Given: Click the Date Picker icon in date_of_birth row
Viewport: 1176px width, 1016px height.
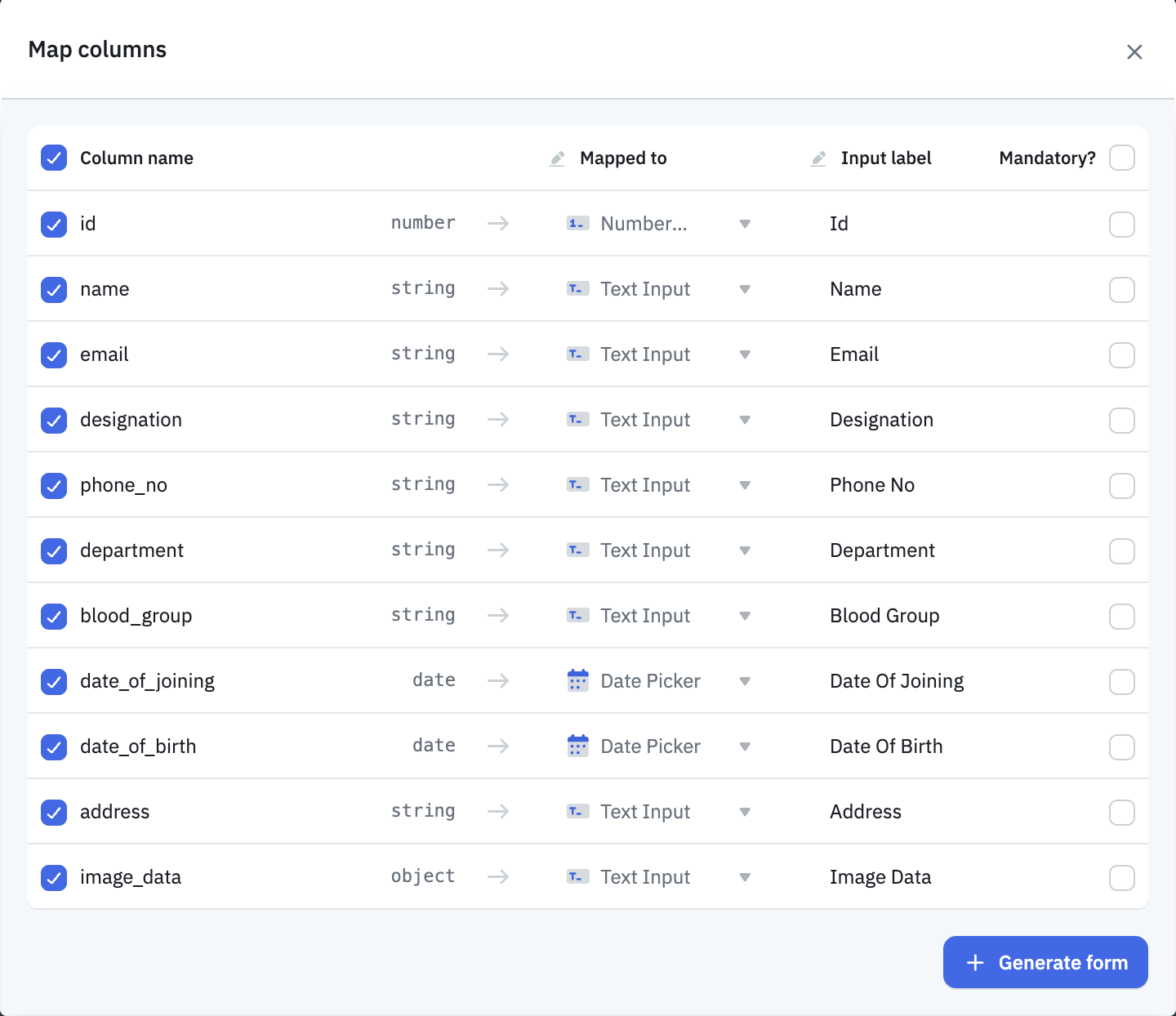Looking at the screenshot, I should pos(578,746).
